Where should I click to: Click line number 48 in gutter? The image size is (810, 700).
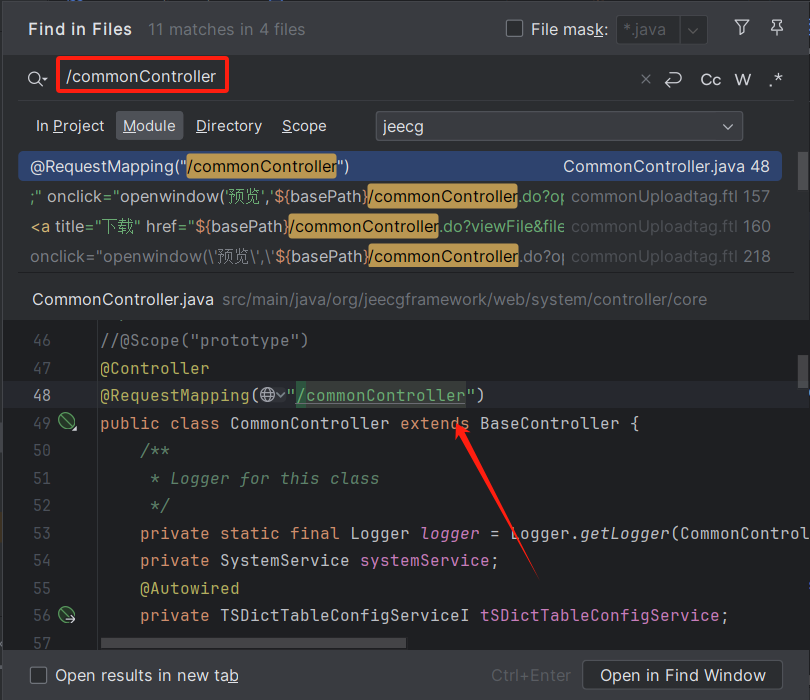point(42,396)
